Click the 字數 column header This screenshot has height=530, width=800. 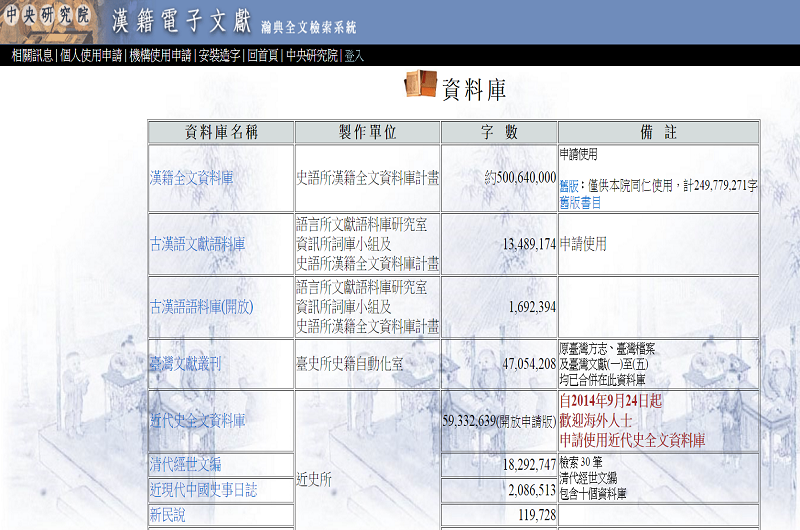(499, 133)
